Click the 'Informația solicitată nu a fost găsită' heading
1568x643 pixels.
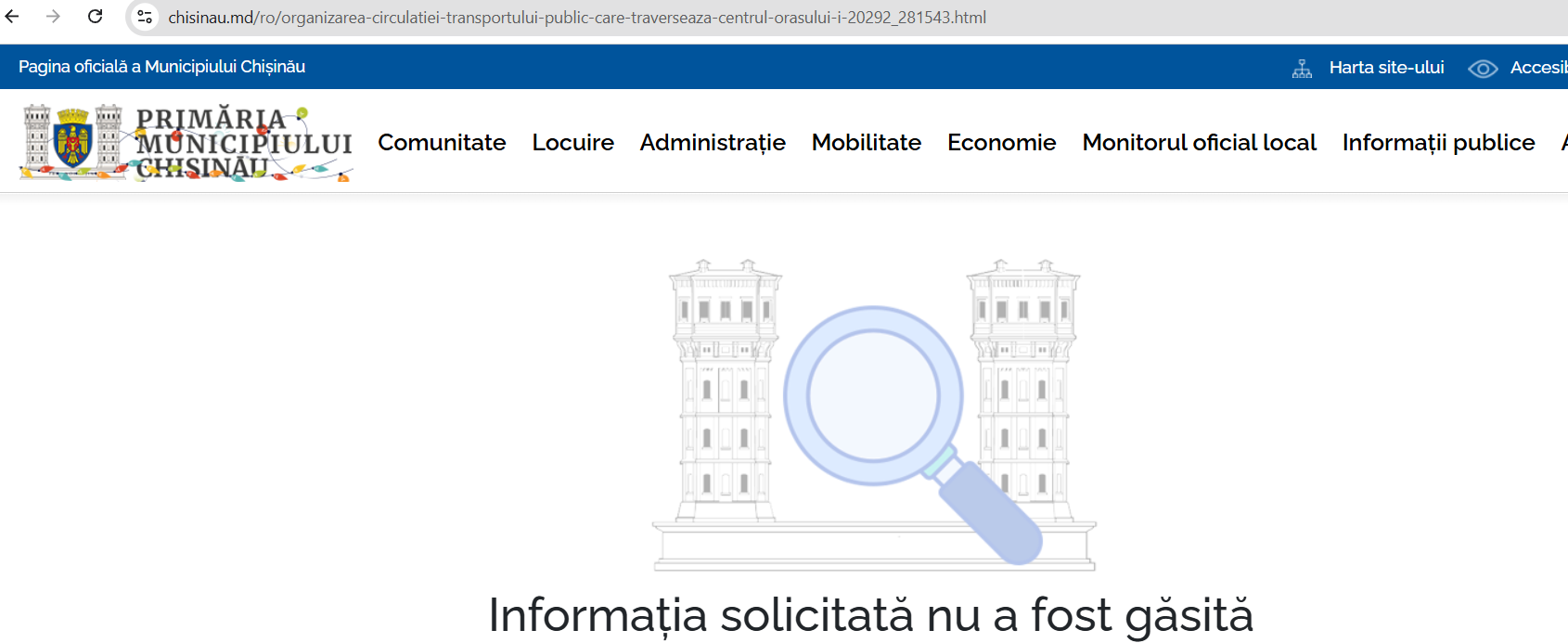[870, 615]
